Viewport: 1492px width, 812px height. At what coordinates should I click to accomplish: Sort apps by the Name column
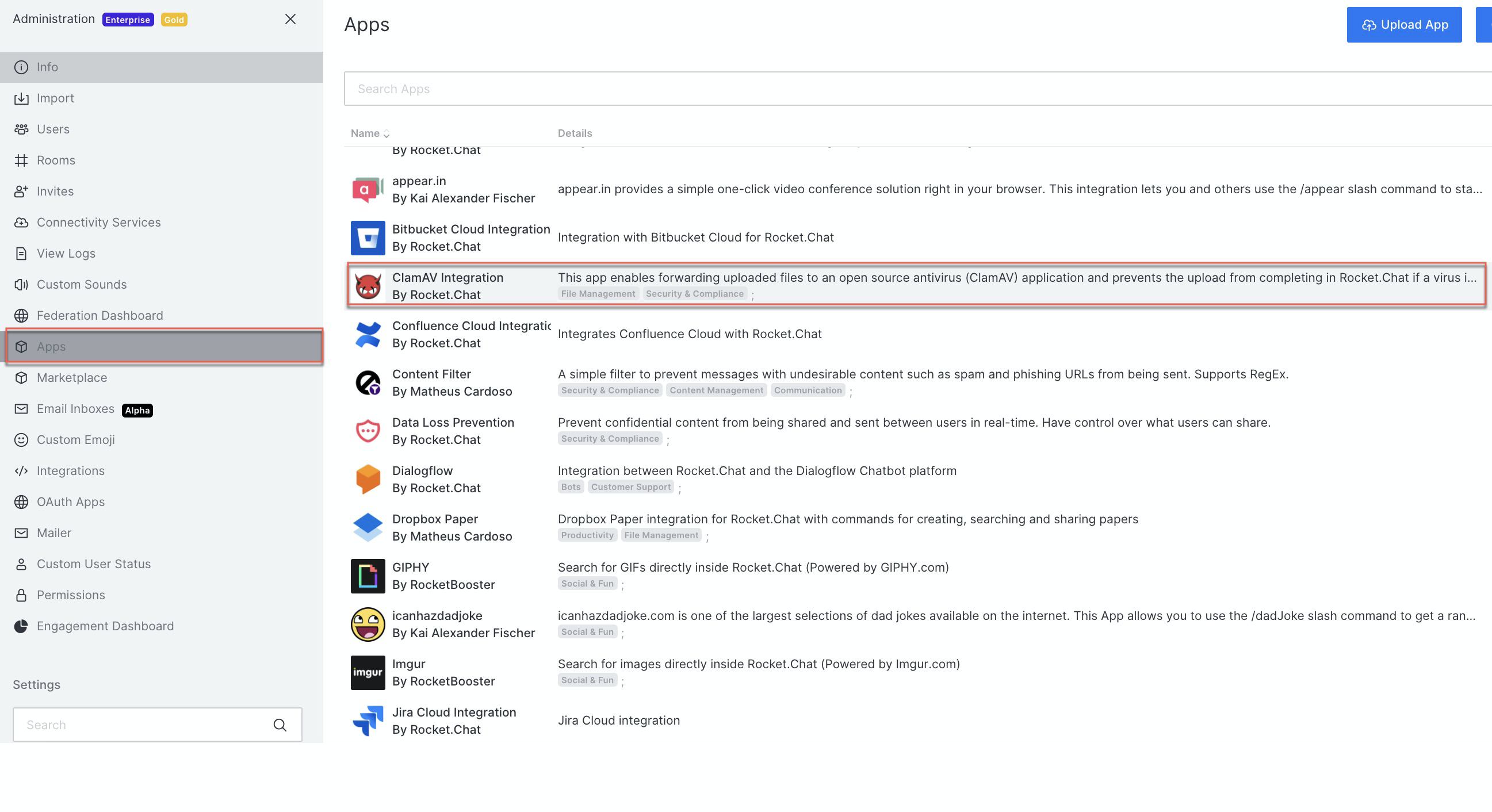coord(369,133)
